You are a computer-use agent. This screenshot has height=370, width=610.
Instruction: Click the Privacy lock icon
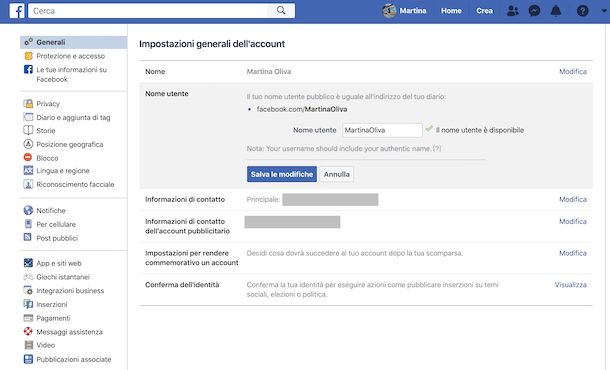pyautogui.click(x=28, y=103)
